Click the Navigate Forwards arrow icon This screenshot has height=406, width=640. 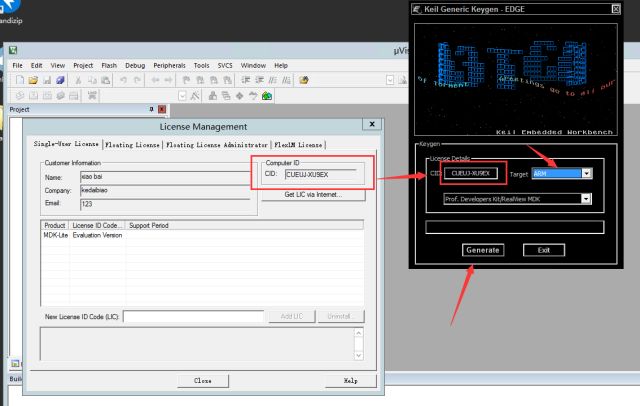point(168,80)
